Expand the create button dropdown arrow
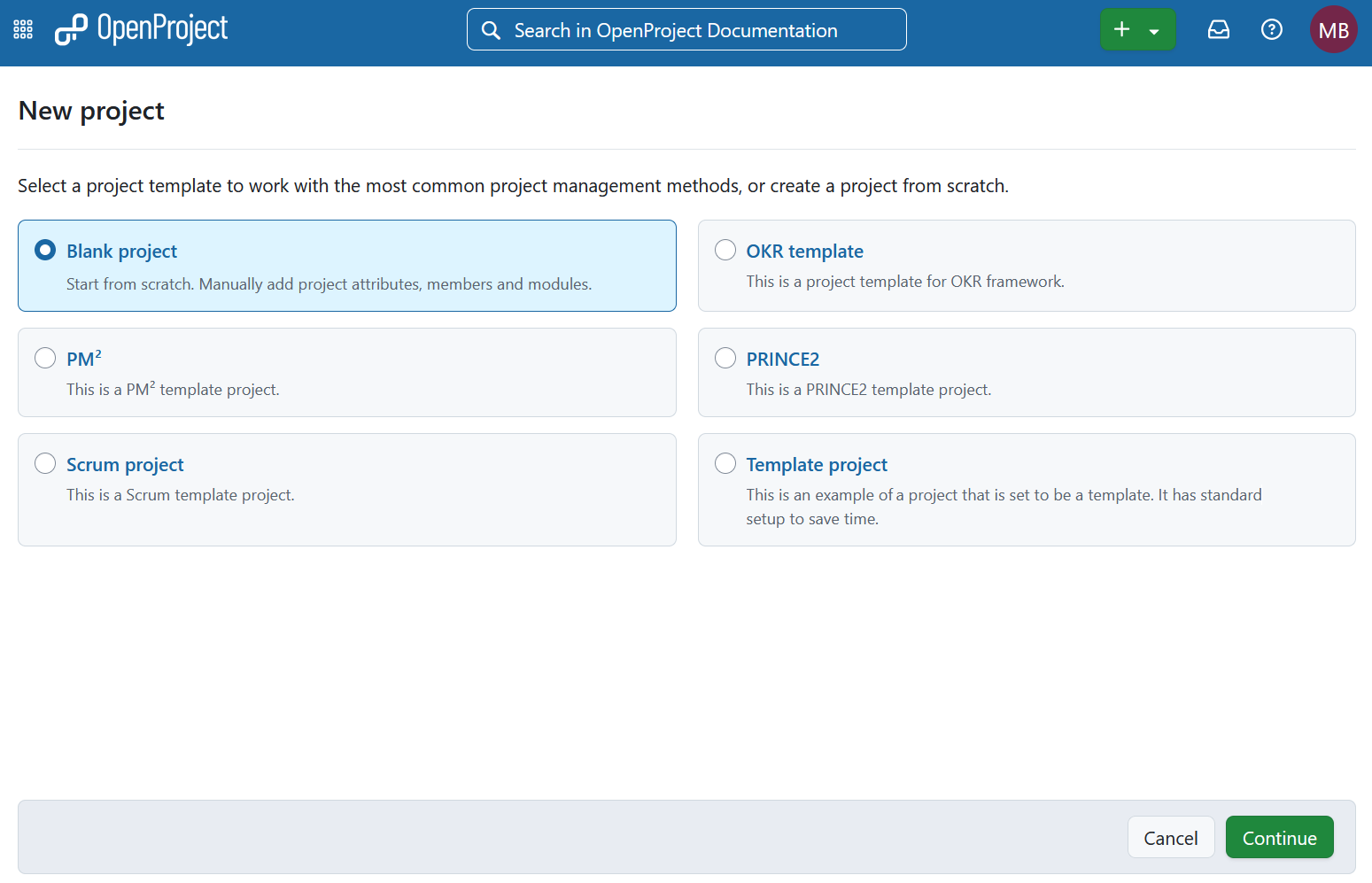1372x883 pixels. [1154, 31]
